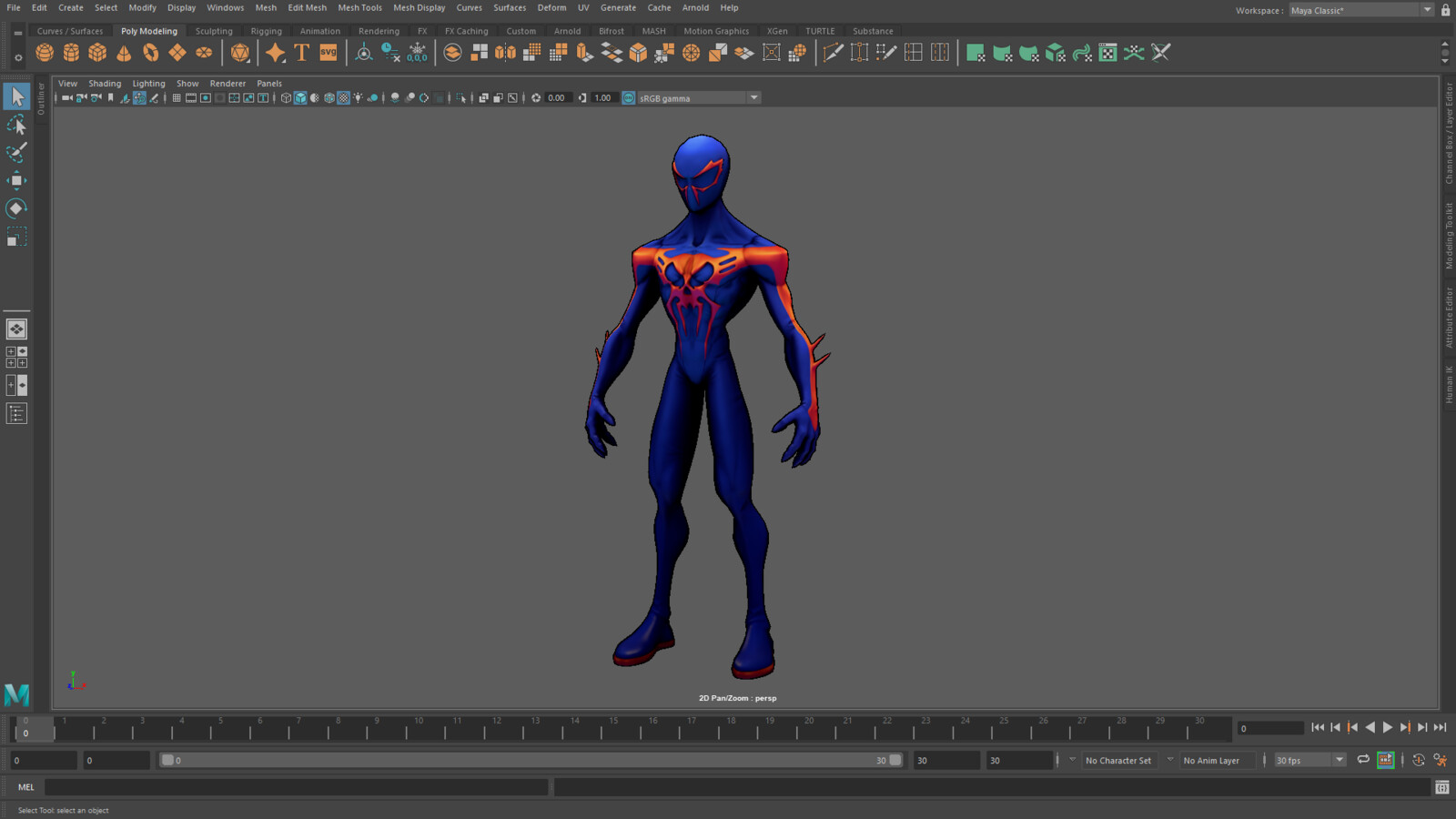The width and height of the screenshot is (1456, 819).
Task: Open the Edit Mesh menu
Action: 307,7
